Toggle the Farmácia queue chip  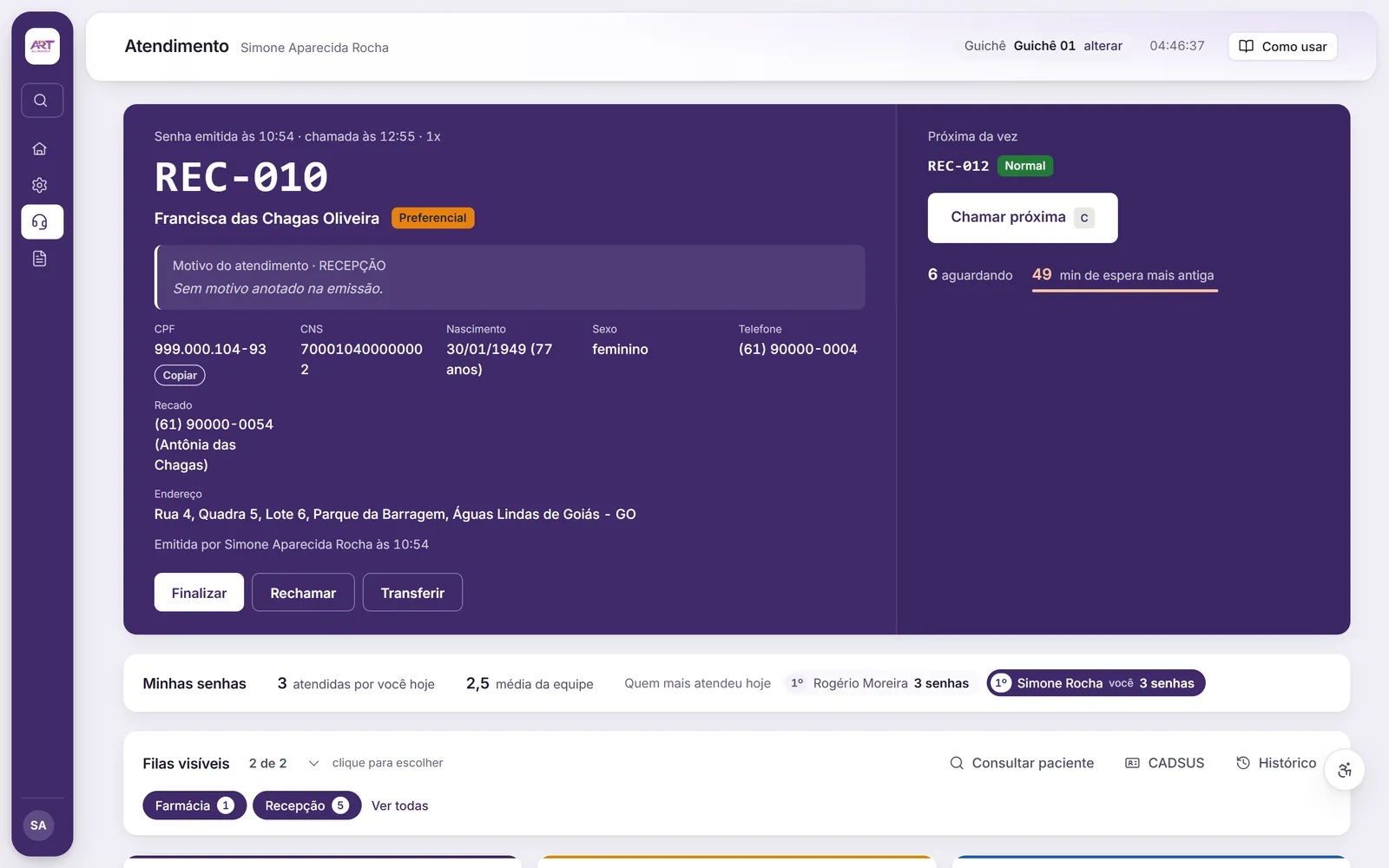194,806
